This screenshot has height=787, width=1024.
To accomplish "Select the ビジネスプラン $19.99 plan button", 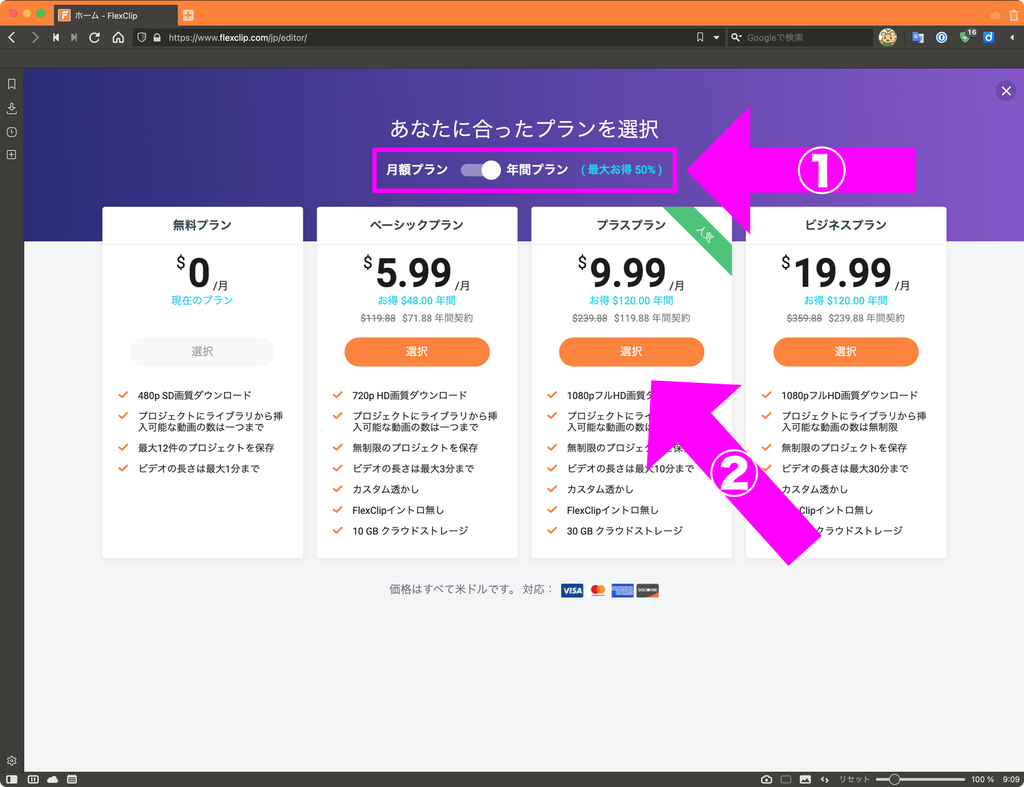I will point(845,352).
